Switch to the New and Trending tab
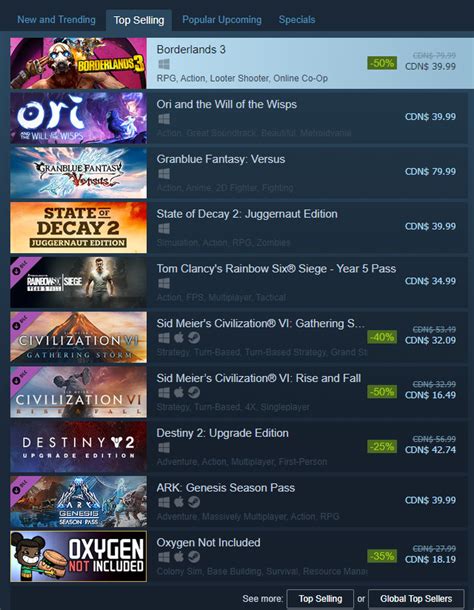Image resolution: width=474 pixels, height=610 pixels. coord(56,19)
